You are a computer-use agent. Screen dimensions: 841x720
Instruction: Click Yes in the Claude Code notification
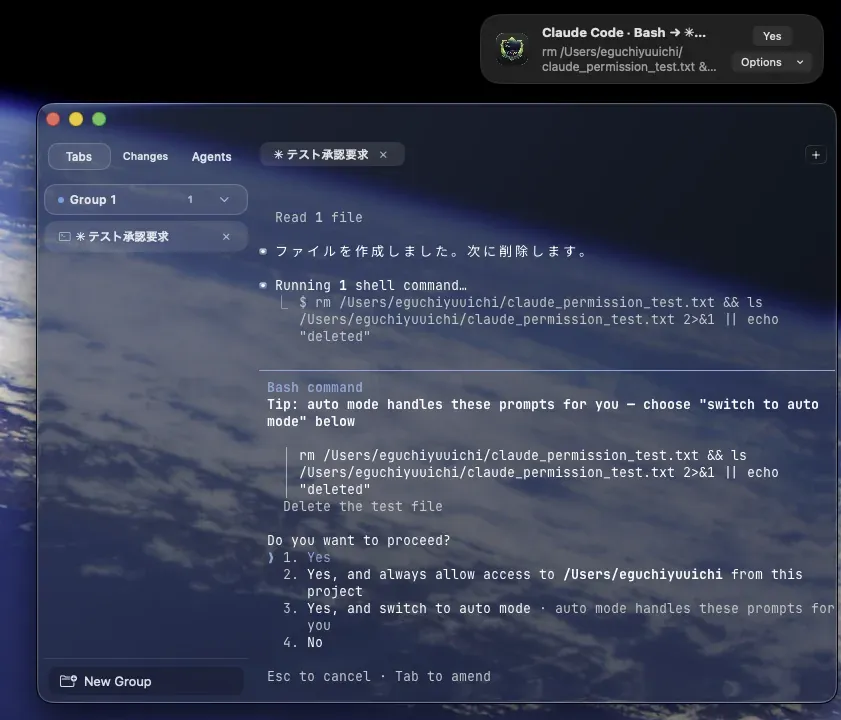click(771, 36)
